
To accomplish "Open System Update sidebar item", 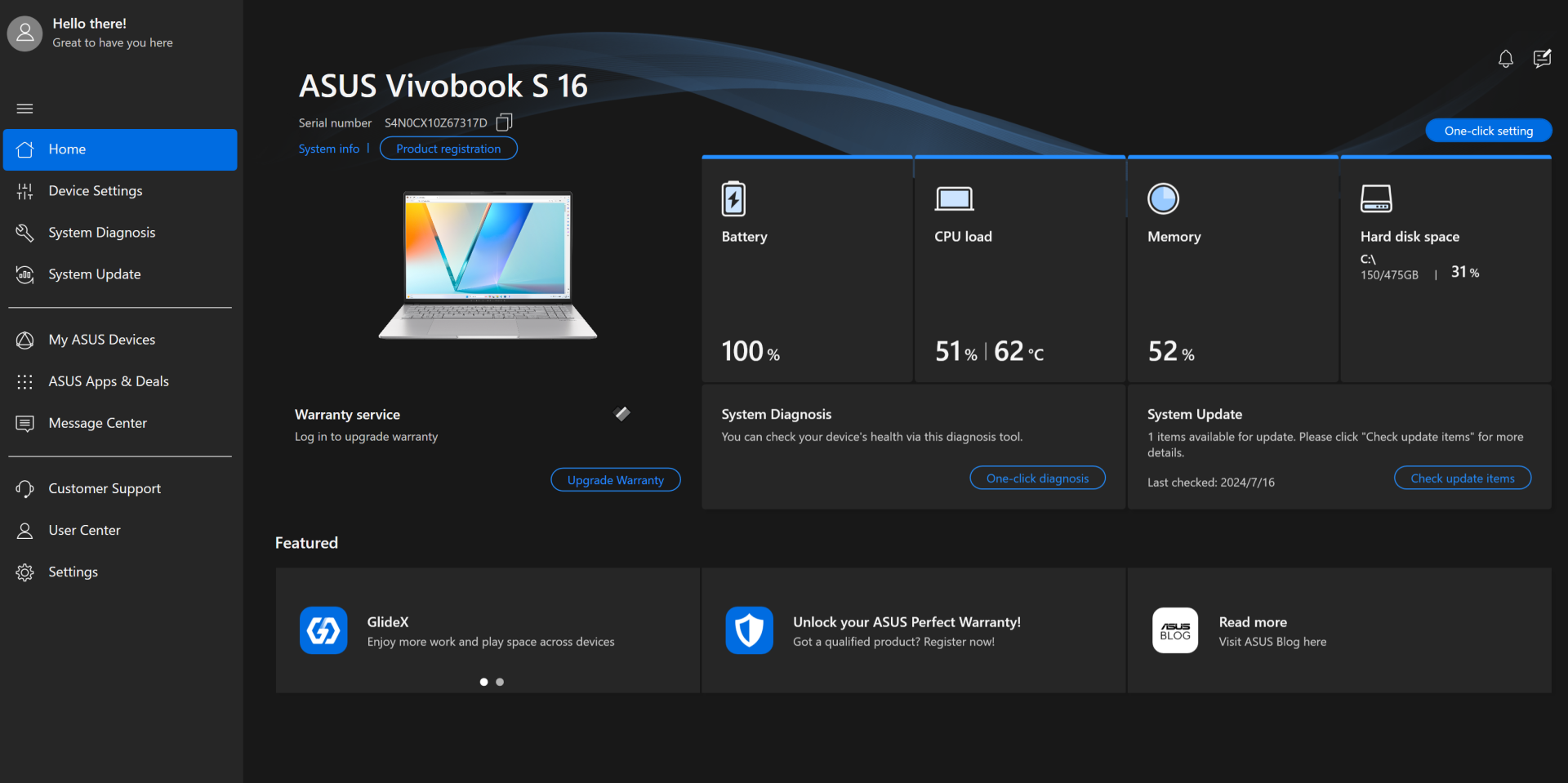I will (x=94, y=274).
